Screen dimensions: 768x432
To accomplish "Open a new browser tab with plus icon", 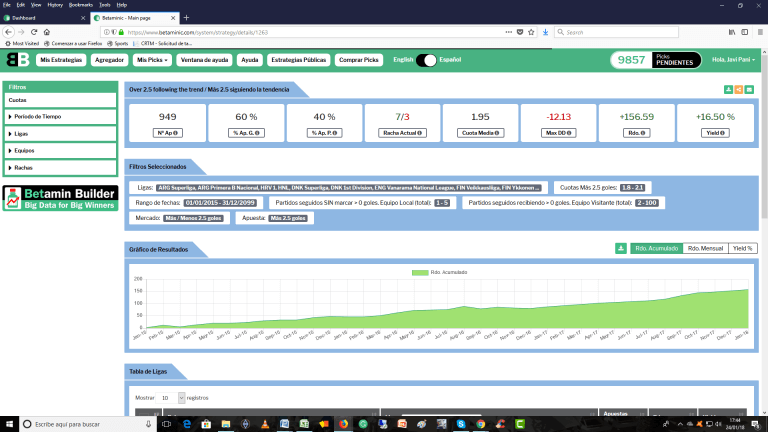I will click(x=186, y=18).
